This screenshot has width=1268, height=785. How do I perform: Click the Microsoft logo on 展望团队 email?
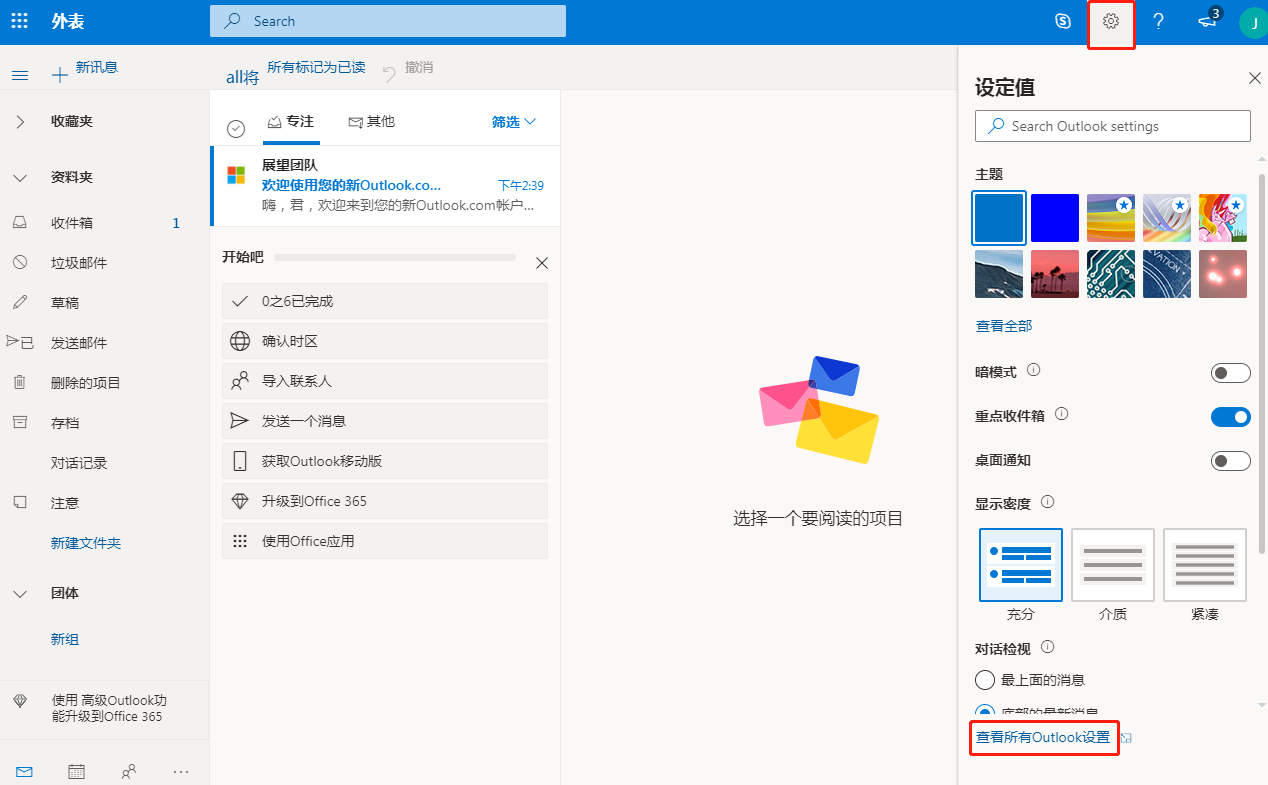point(236,175)
